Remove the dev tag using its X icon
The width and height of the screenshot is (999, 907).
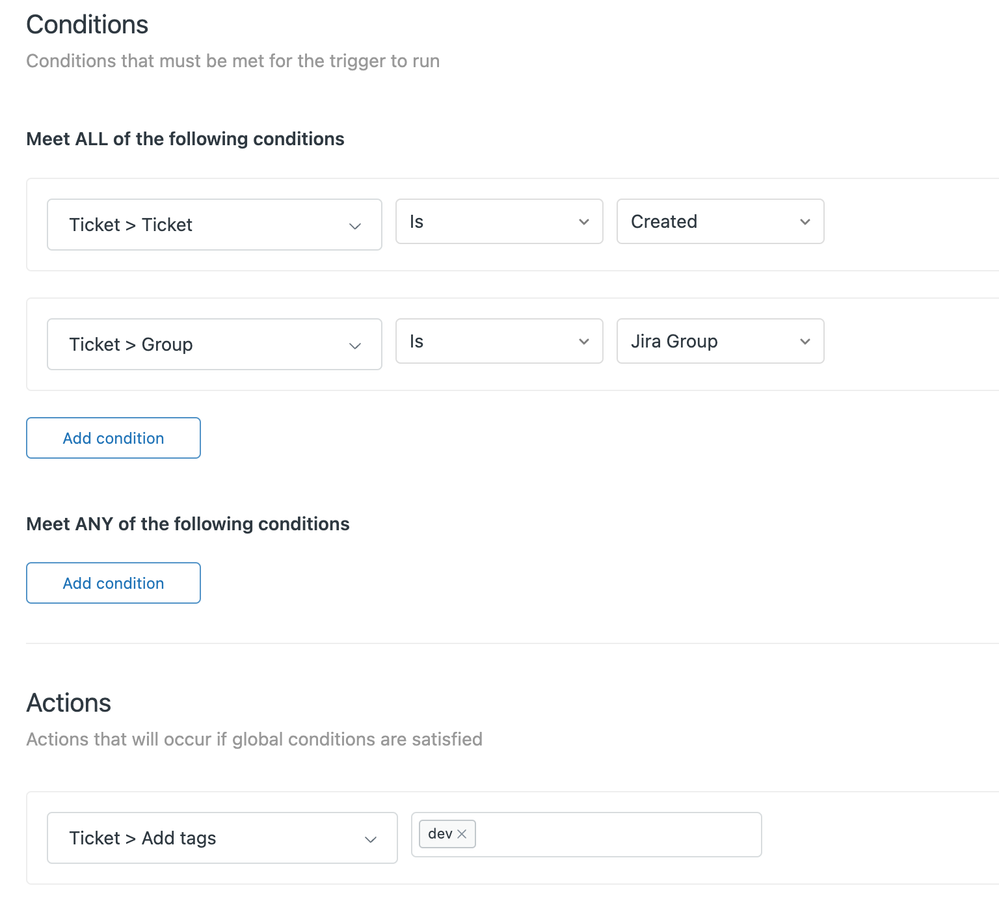pyautogui.click(x=462, y=834)
